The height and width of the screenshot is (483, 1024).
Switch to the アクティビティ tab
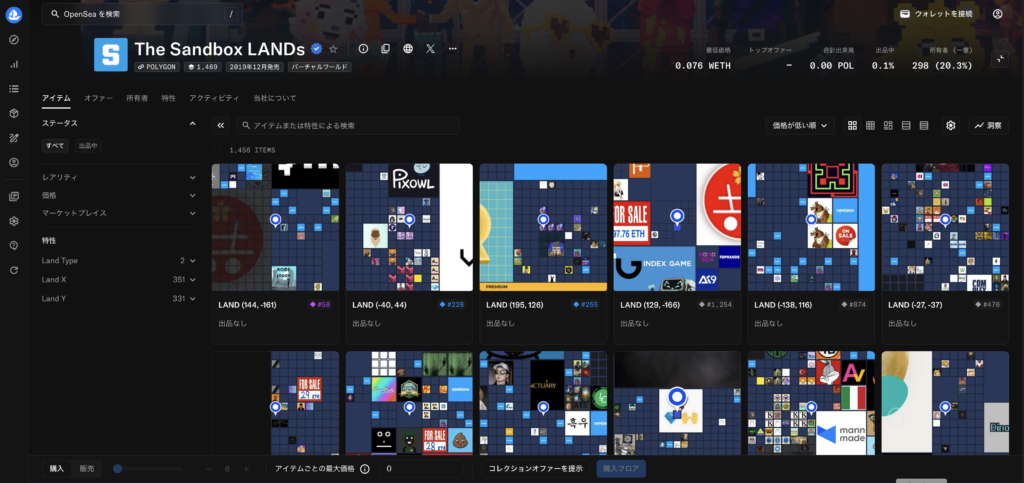pyautogui.click(x=214, y=98)
